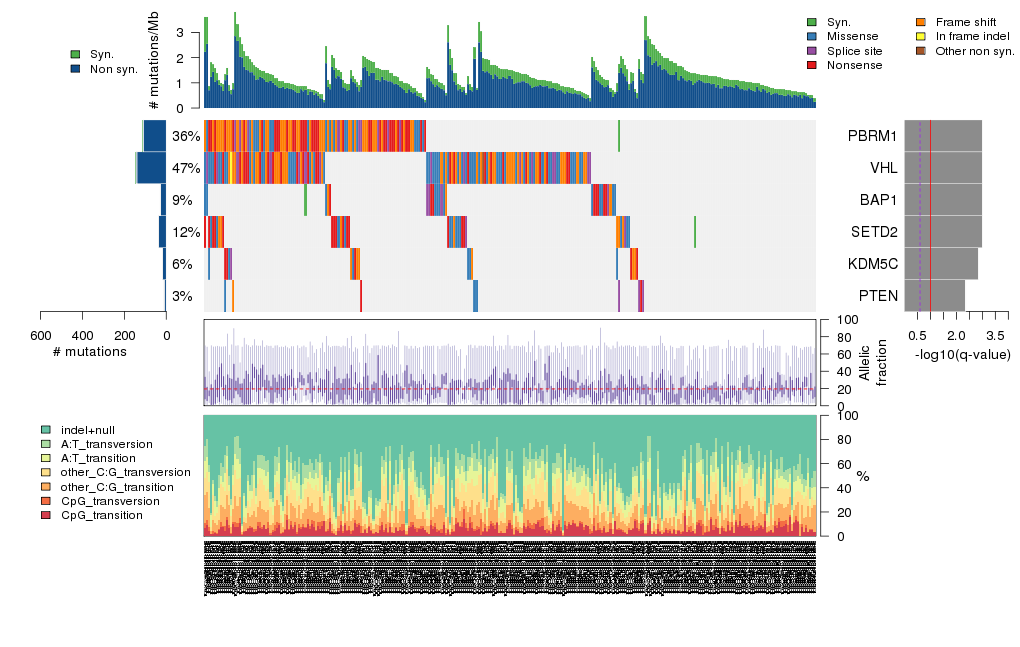Click the Missense blue legend swatch
1020x647 pixels.
pyautogui.click(x=812, y=36)
